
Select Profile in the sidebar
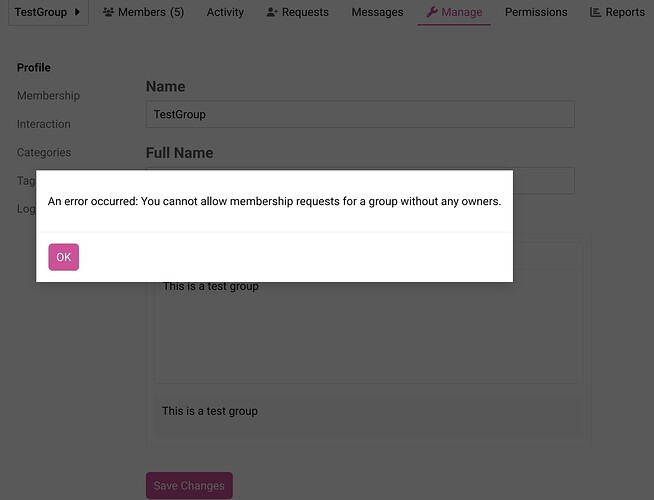tap(34, 68)
